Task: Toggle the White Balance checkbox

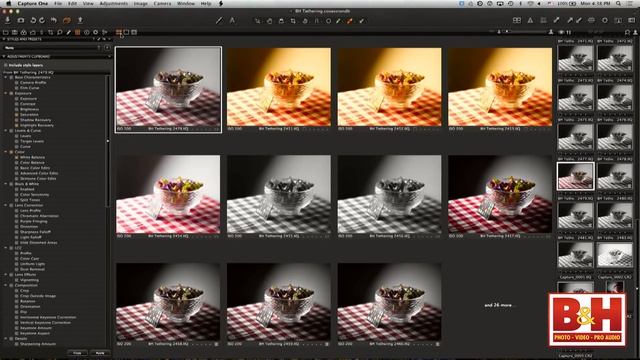Action: (17, 157)
